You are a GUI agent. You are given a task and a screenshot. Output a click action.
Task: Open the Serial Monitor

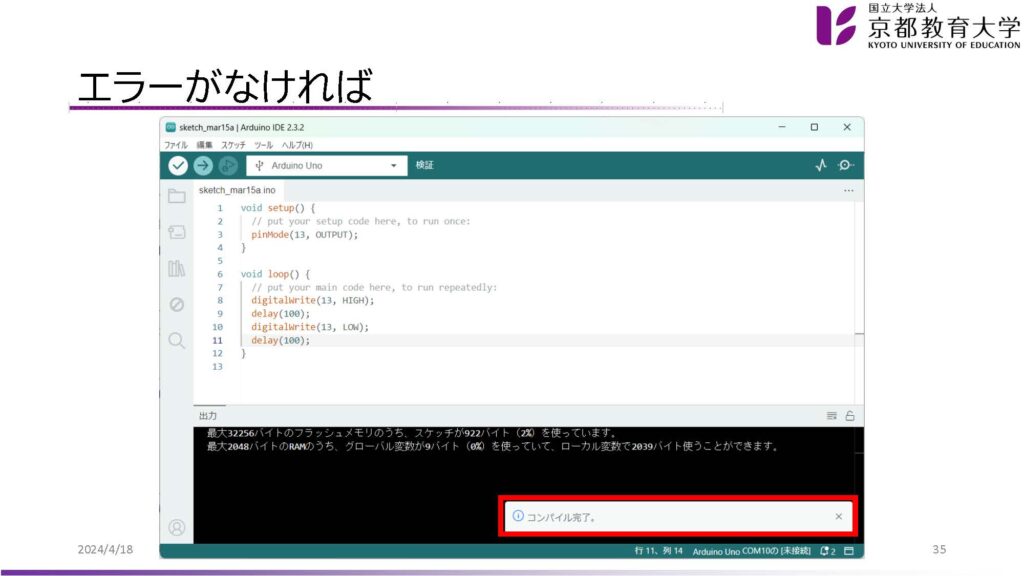pos(846,166)
